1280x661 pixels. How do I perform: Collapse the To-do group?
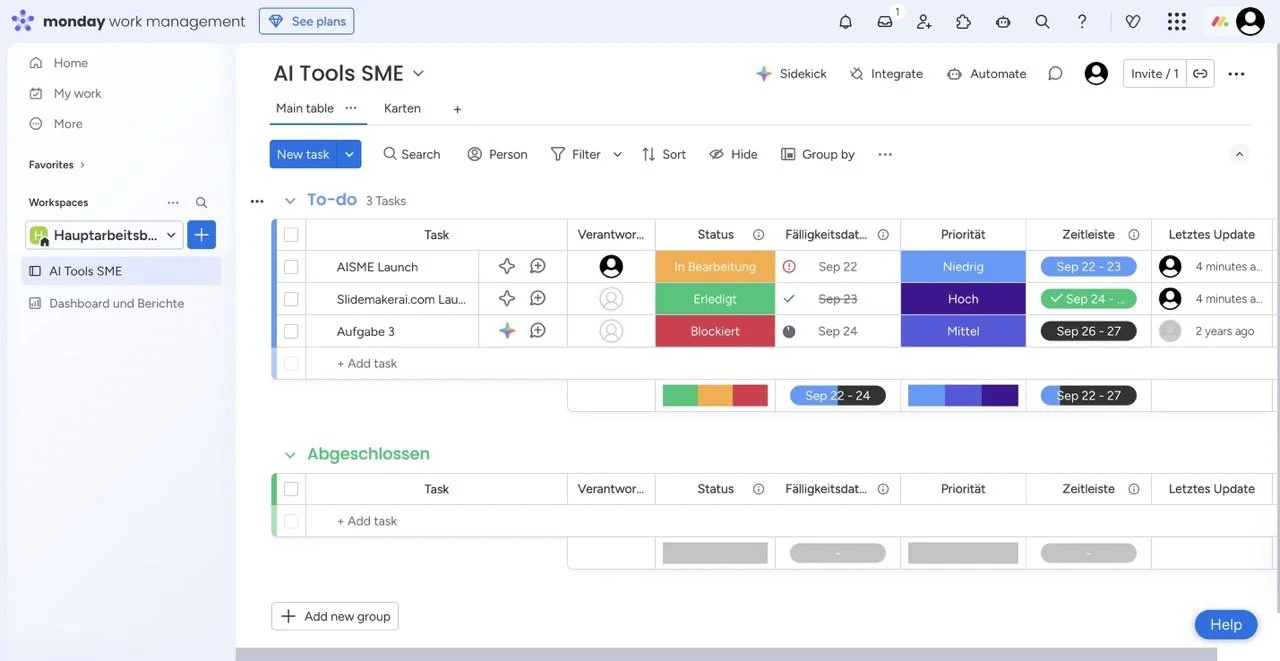click(290, 199)
